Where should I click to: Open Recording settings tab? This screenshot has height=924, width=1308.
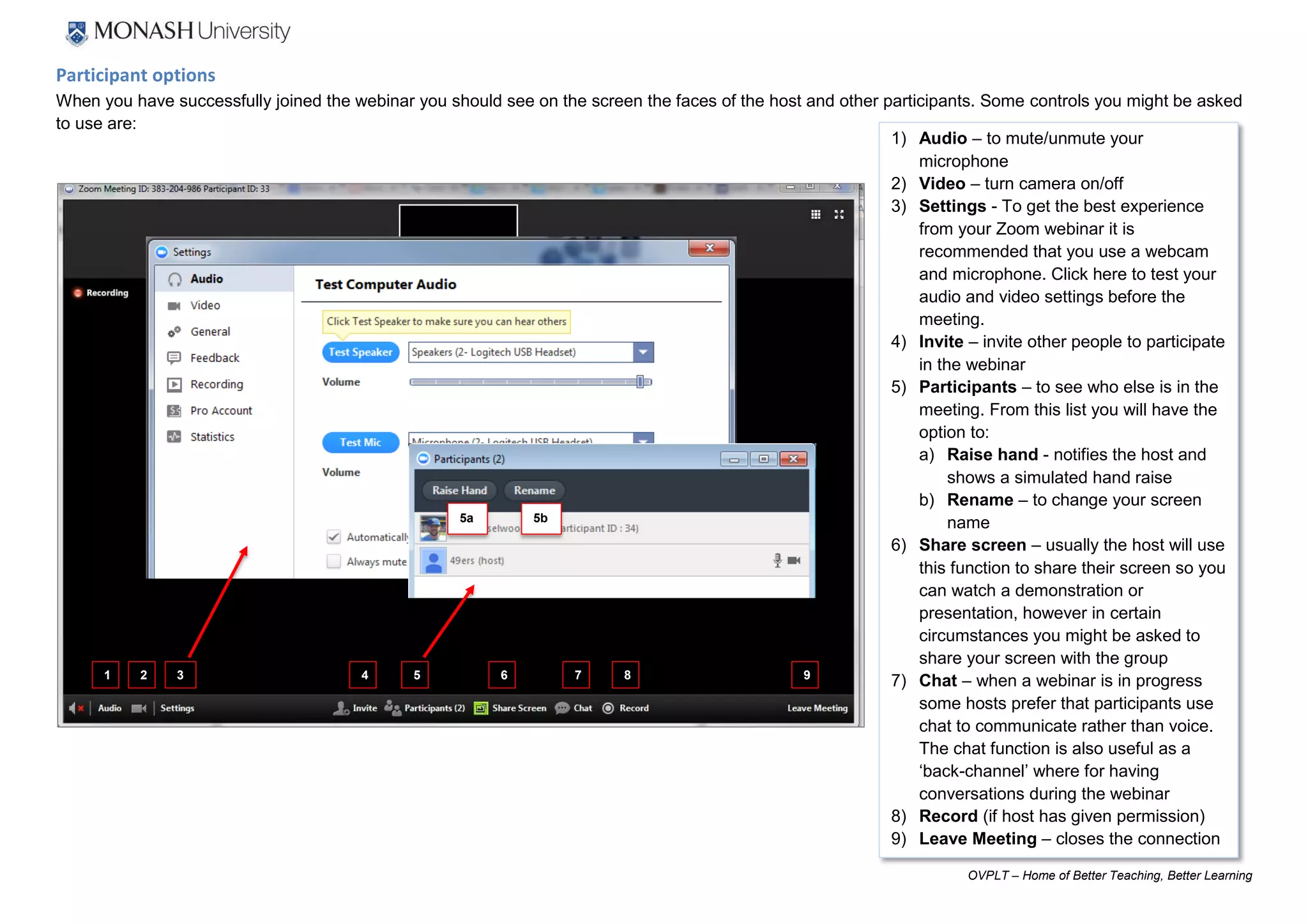(224, 384)
